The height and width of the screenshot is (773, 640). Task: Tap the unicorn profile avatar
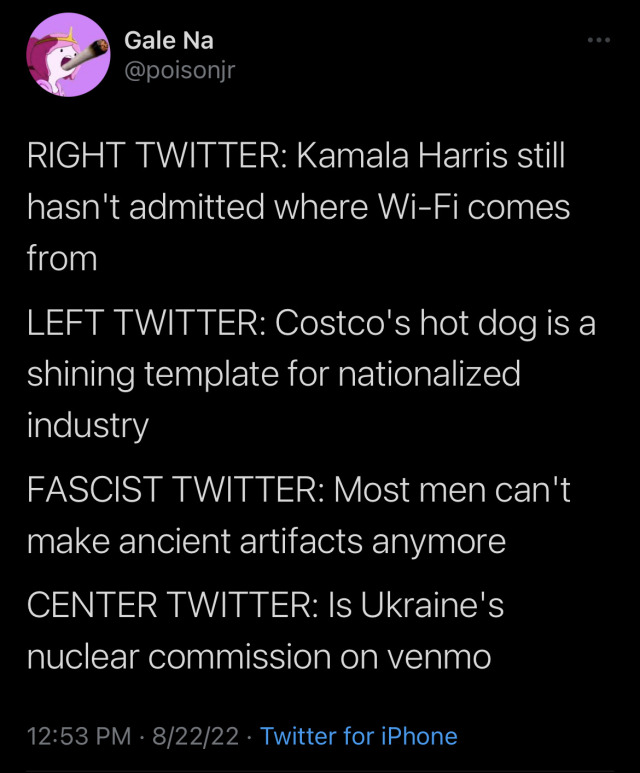coord(65,55)
